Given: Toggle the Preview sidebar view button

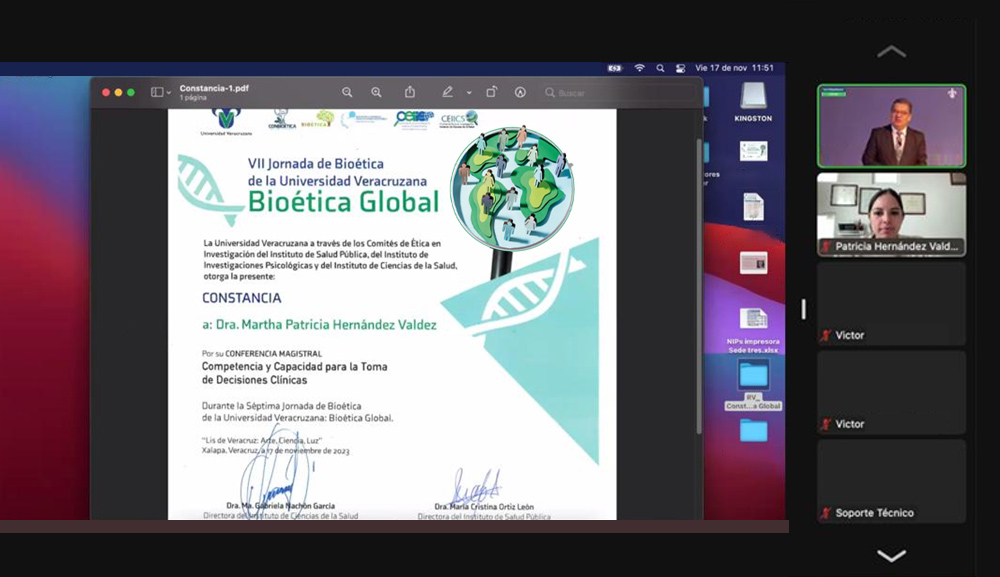Looking at the screenshot, I should click(157, 92).
